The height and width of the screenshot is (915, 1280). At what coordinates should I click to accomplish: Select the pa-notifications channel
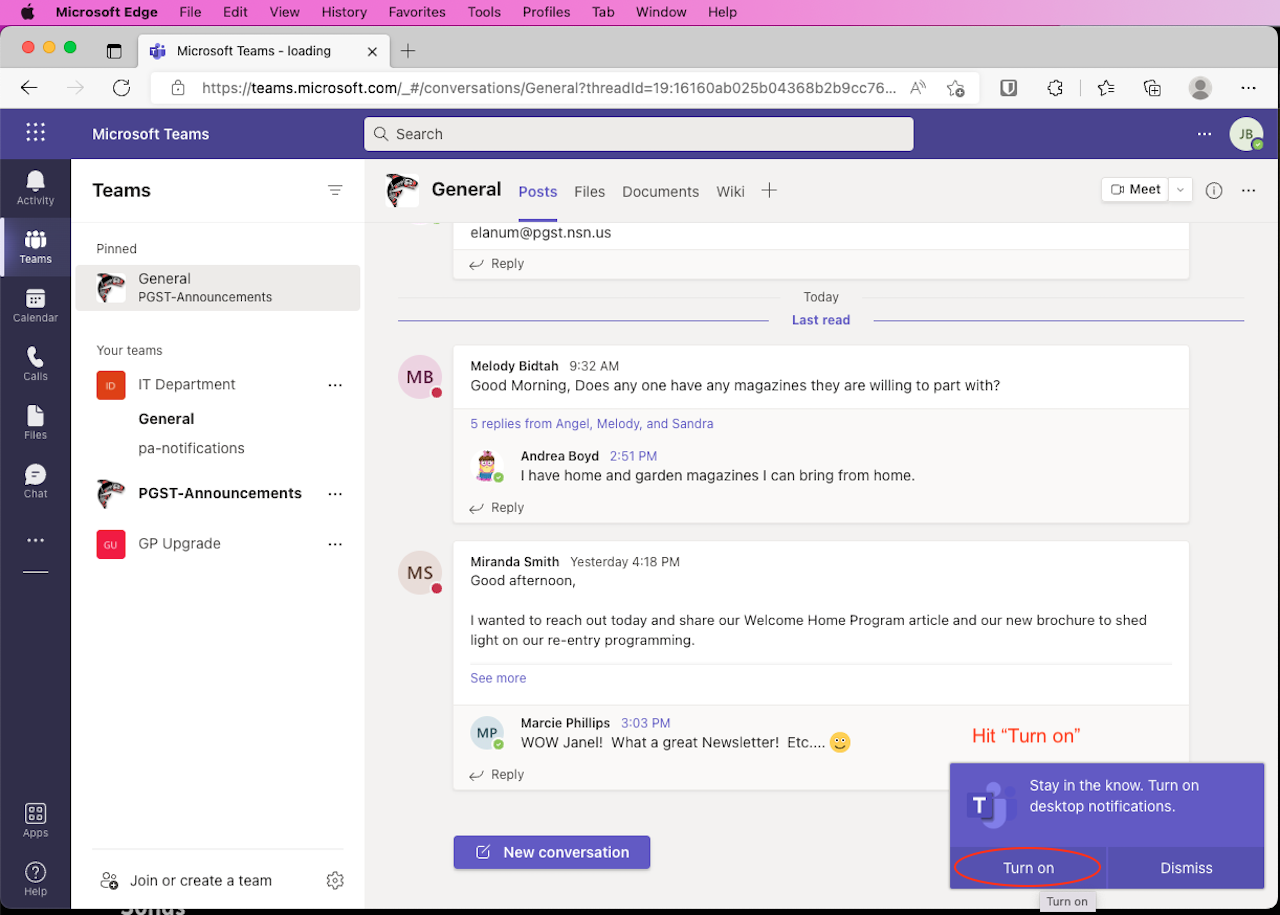click(191, 448)
